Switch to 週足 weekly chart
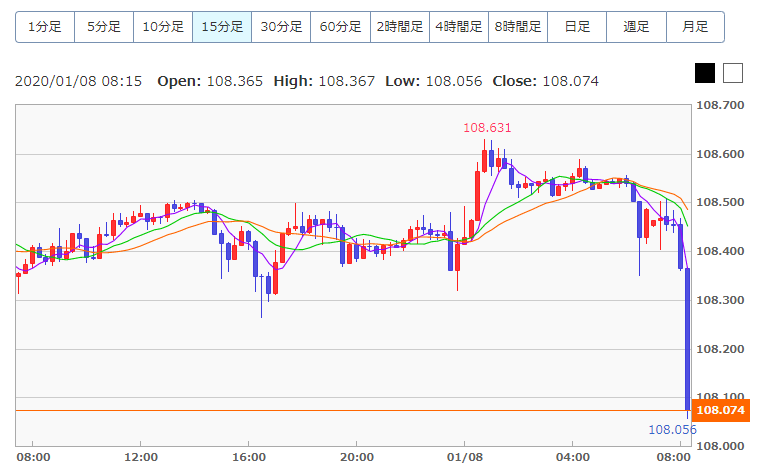 click(x=636, y=27)
